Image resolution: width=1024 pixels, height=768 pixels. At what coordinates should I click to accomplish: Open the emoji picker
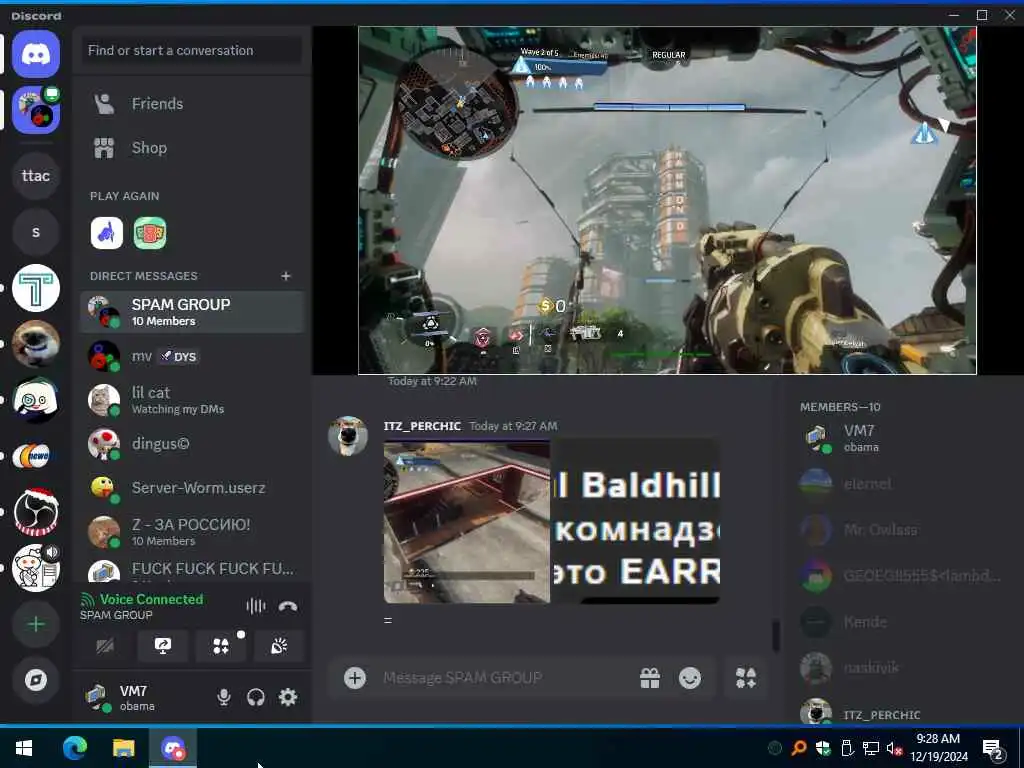click(690, 678)
